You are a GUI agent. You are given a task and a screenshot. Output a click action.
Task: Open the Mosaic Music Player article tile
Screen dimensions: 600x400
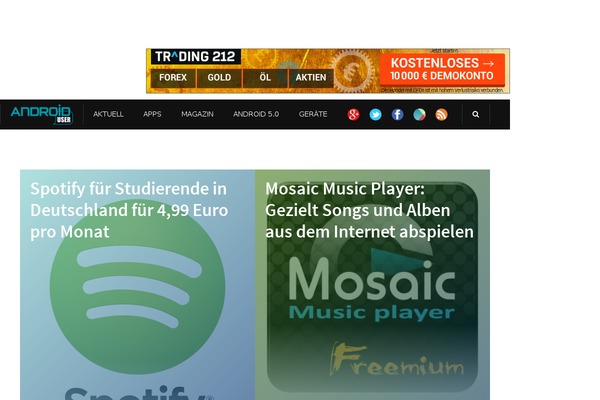(x=372, y=285)
